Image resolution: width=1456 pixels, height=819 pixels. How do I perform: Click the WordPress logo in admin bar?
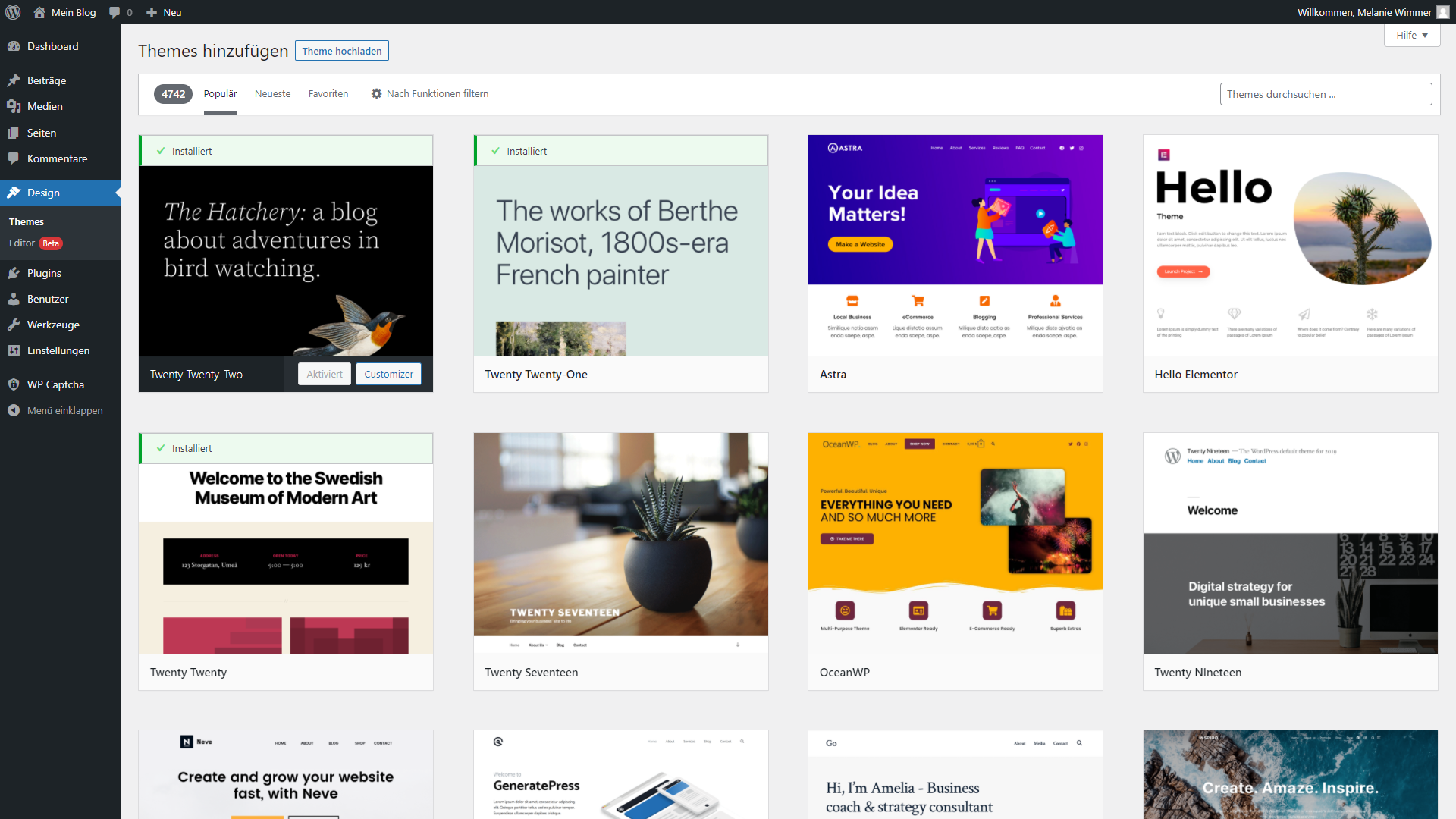click(13, 12)
